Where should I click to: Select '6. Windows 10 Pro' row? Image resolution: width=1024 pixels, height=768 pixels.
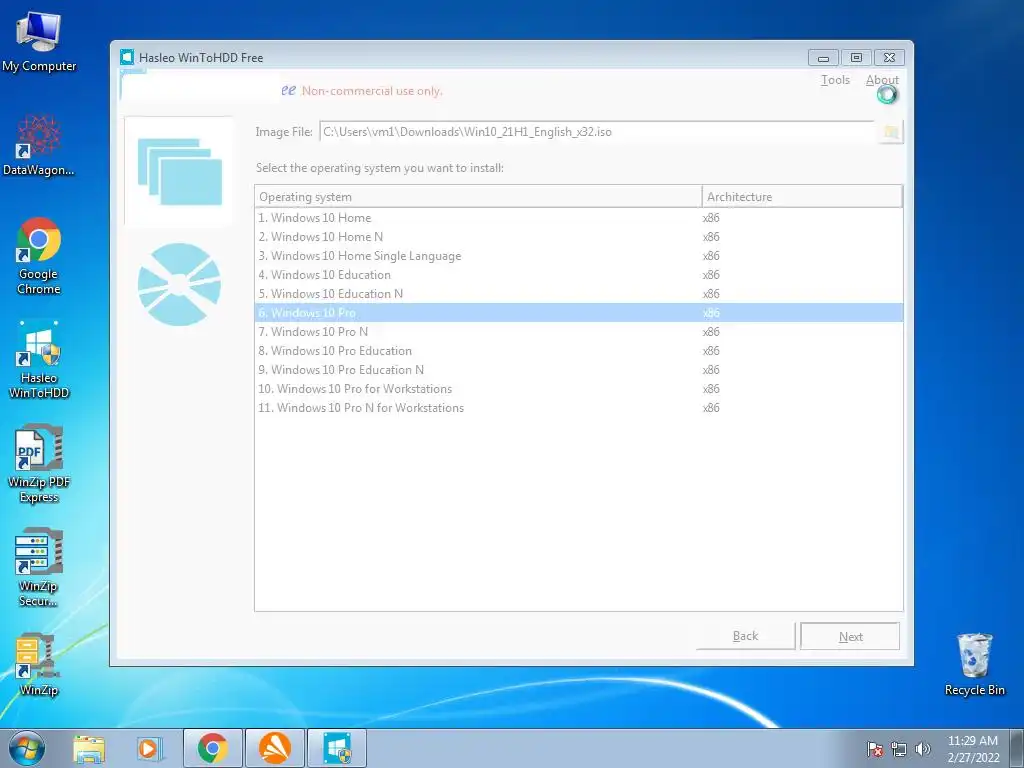[x=579, y=313]
